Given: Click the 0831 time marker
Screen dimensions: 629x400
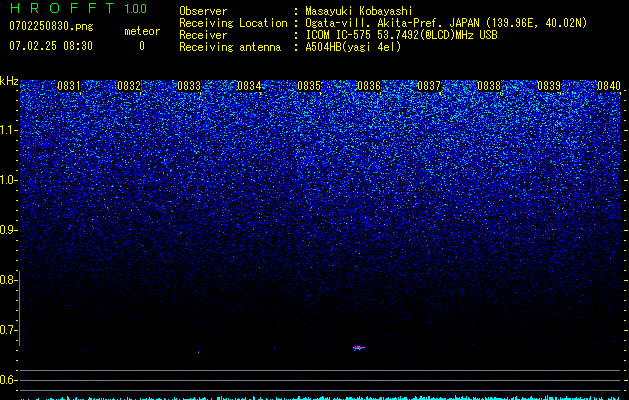Looking at the screenshot, I should point(69,86).
